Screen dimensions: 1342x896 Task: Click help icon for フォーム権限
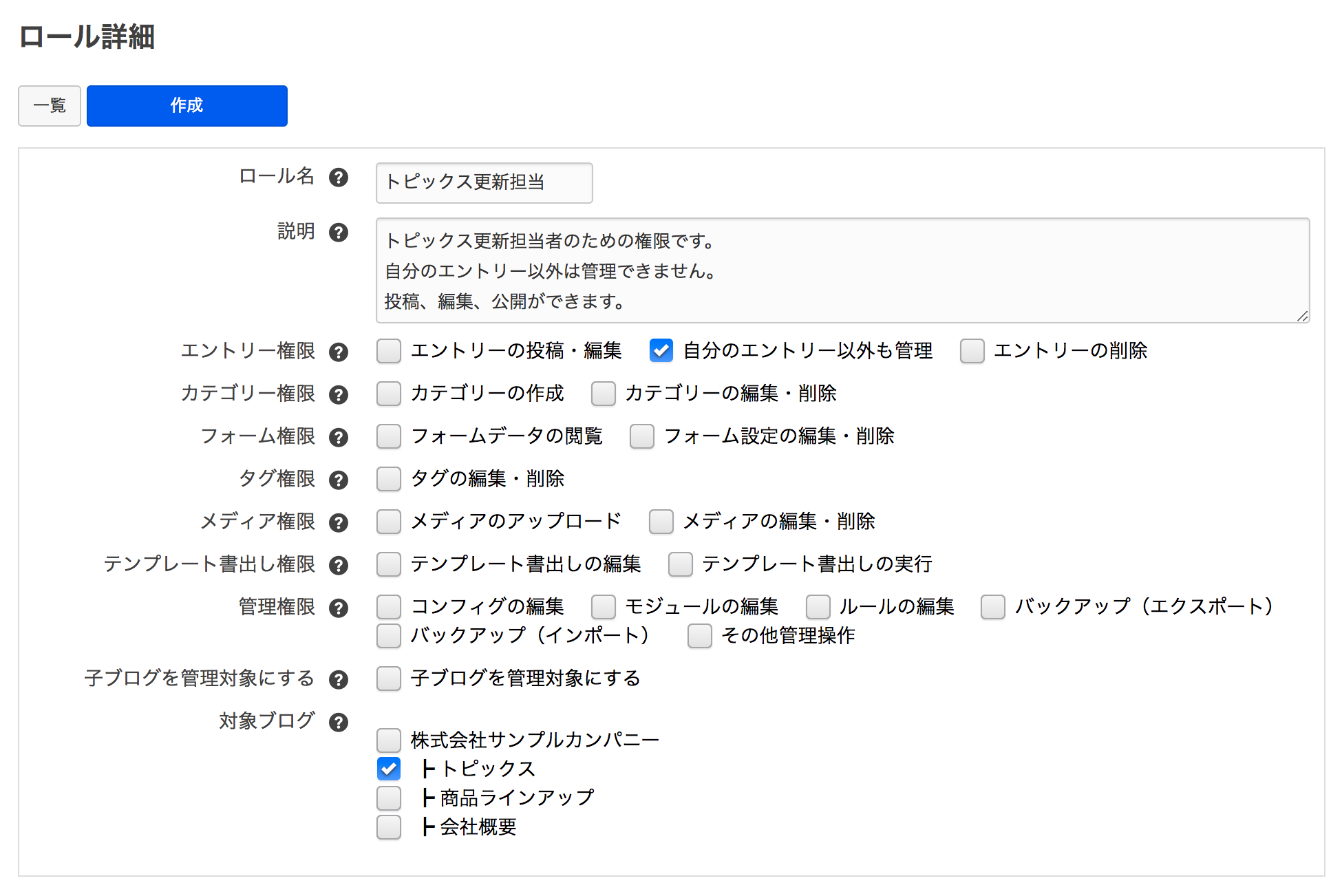point(338,438)
